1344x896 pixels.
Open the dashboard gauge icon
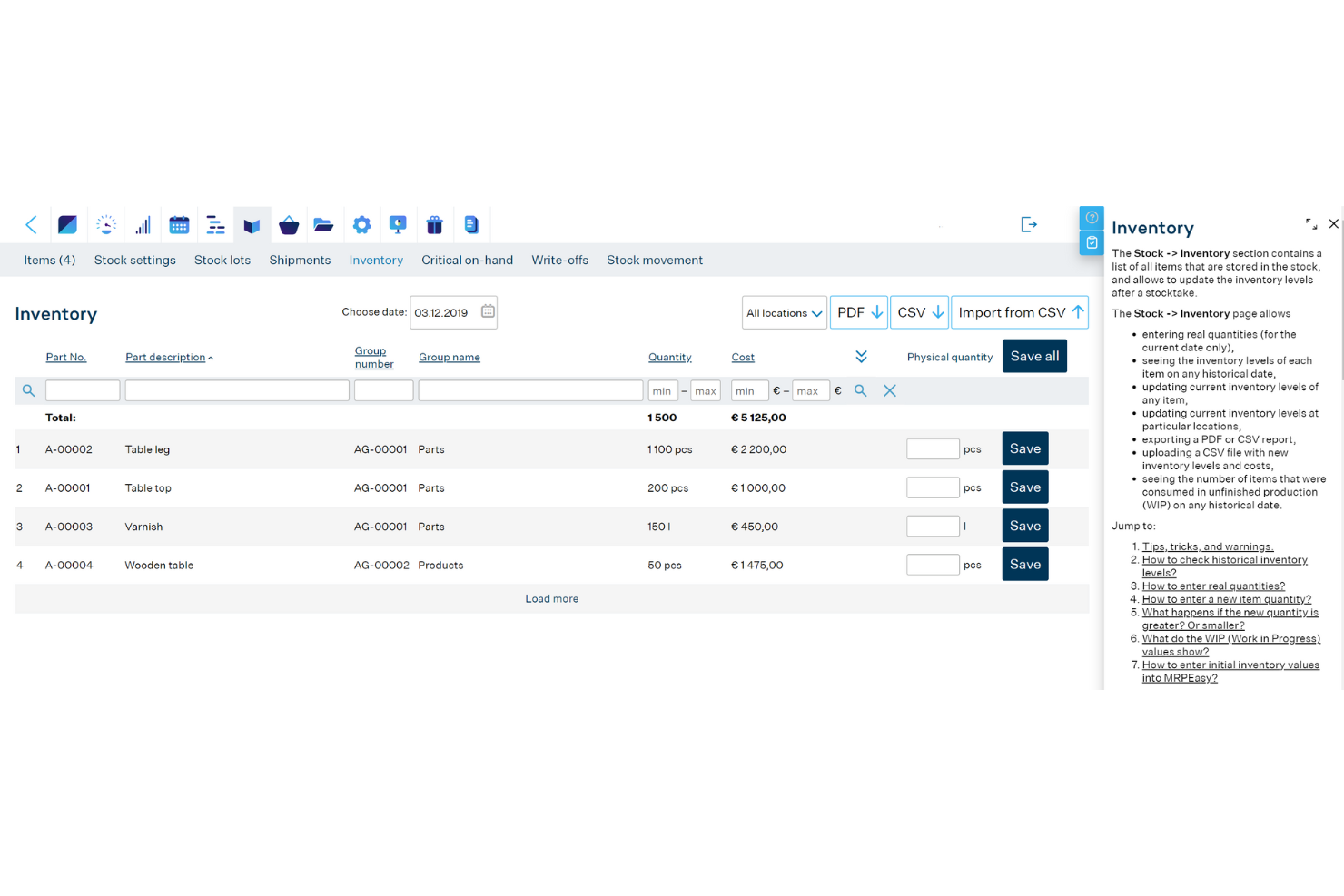pos(106,225)
